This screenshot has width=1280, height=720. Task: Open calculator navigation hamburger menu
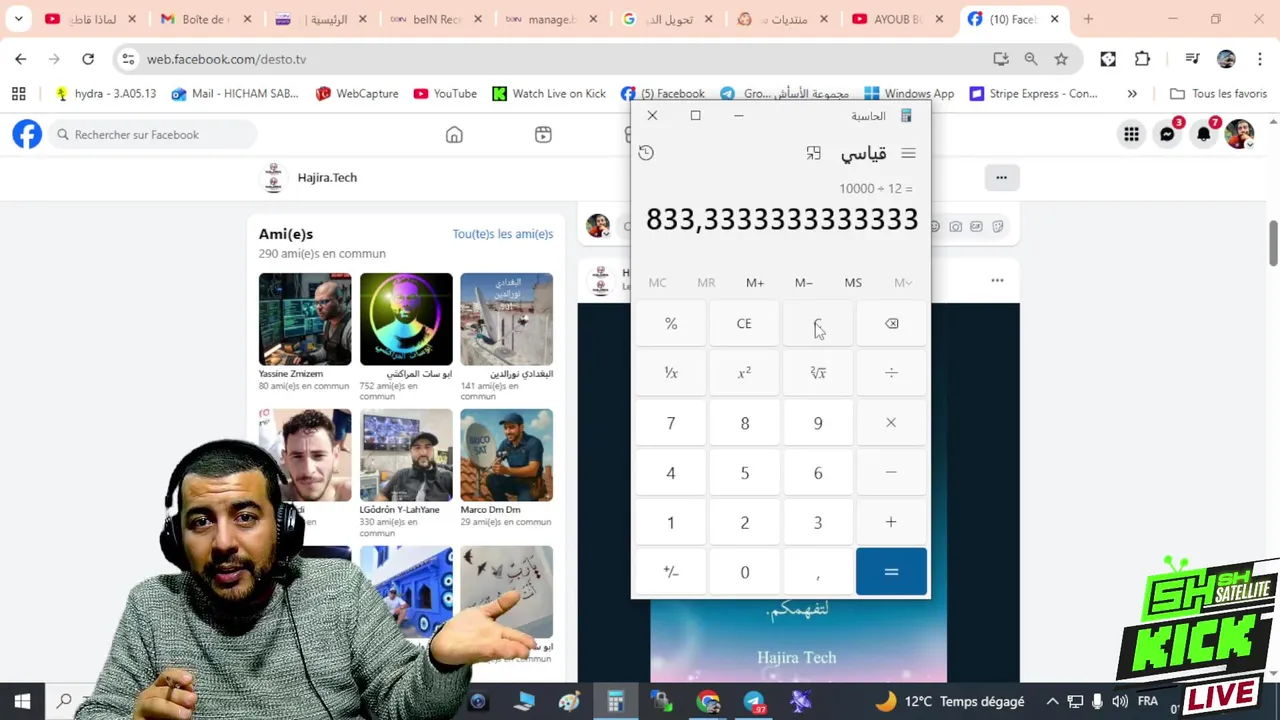pos(908,153)
